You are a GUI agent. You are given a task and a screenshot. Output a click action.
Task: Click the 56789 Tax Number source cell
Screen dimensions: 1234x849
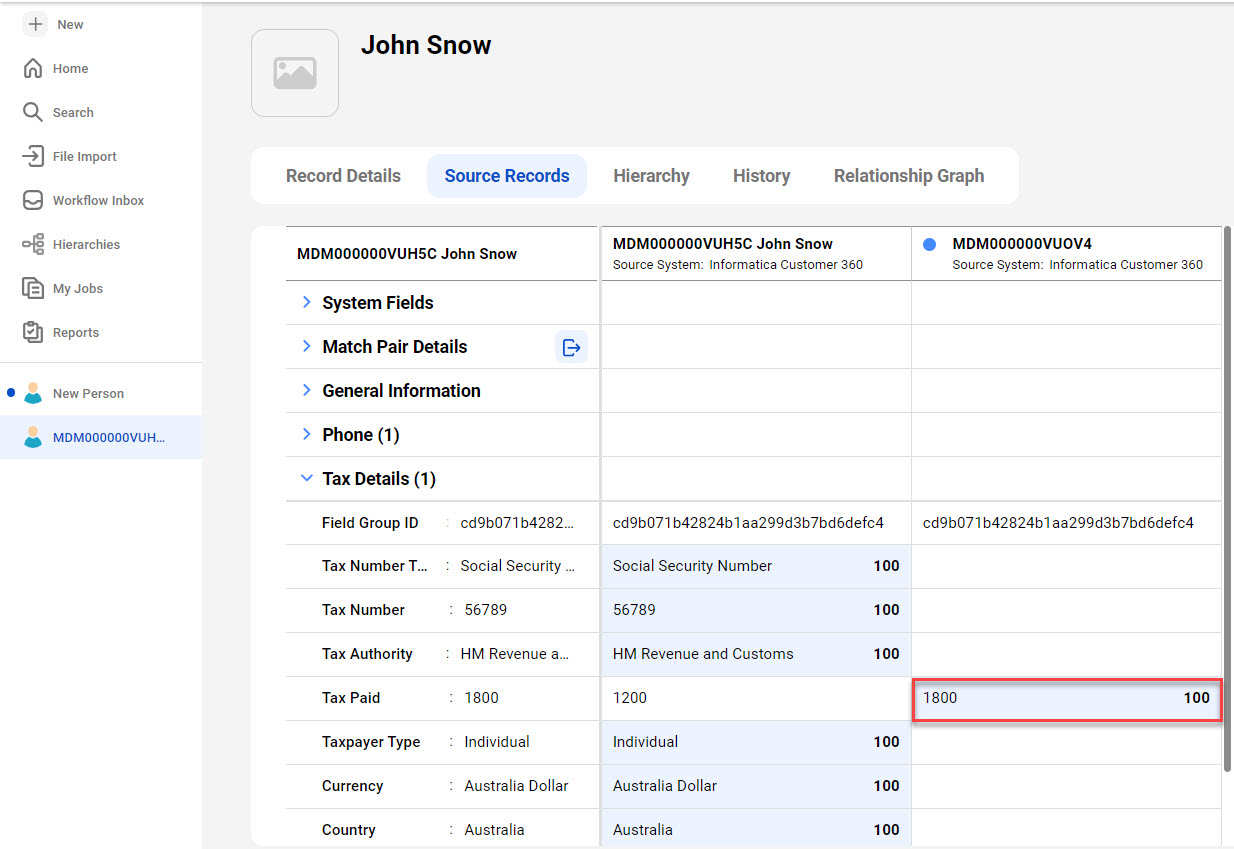click(755, 610)
